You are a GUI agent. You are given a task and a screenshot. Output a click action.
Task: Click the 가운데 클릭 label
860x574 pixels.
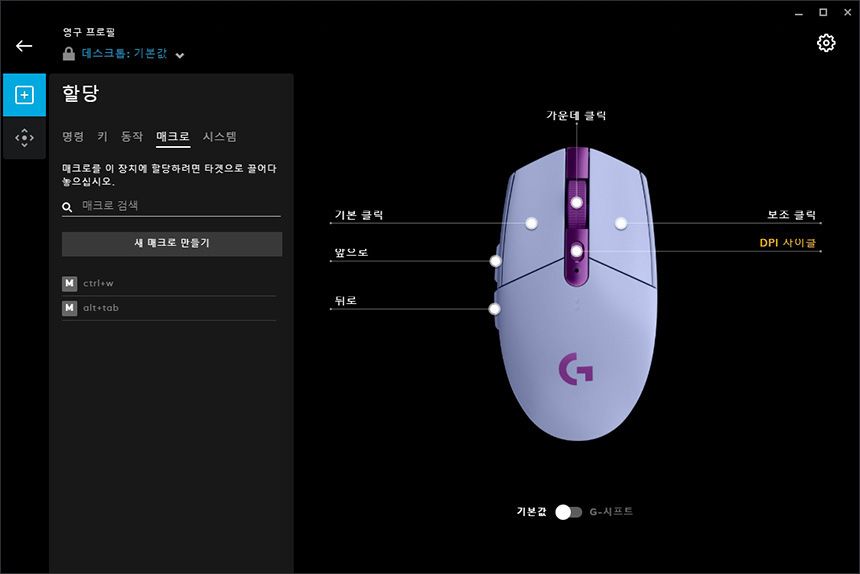coord(576,115)
